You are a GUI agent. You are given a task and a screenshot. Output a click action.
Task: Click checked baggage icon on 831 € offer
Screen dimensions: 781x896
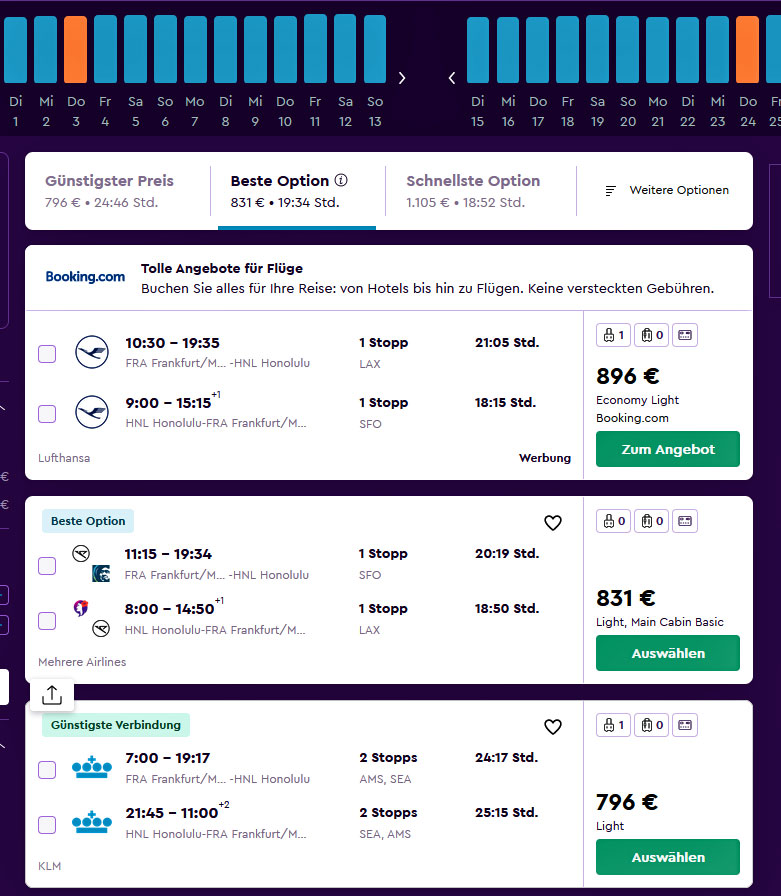point(651,521)
